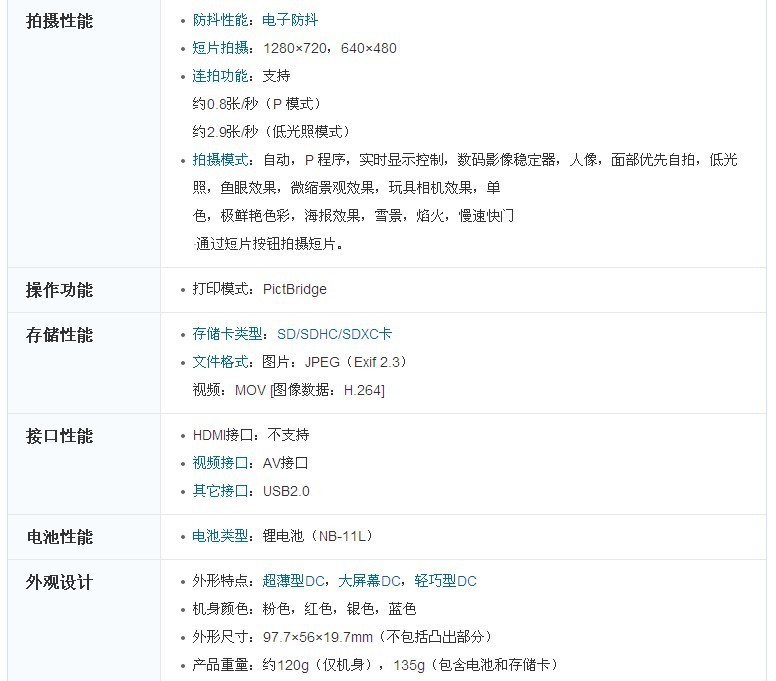Viewport: 776px width, 681px height.
Task: Select the 存储性能 section heading
Action: tap(59, 335)
